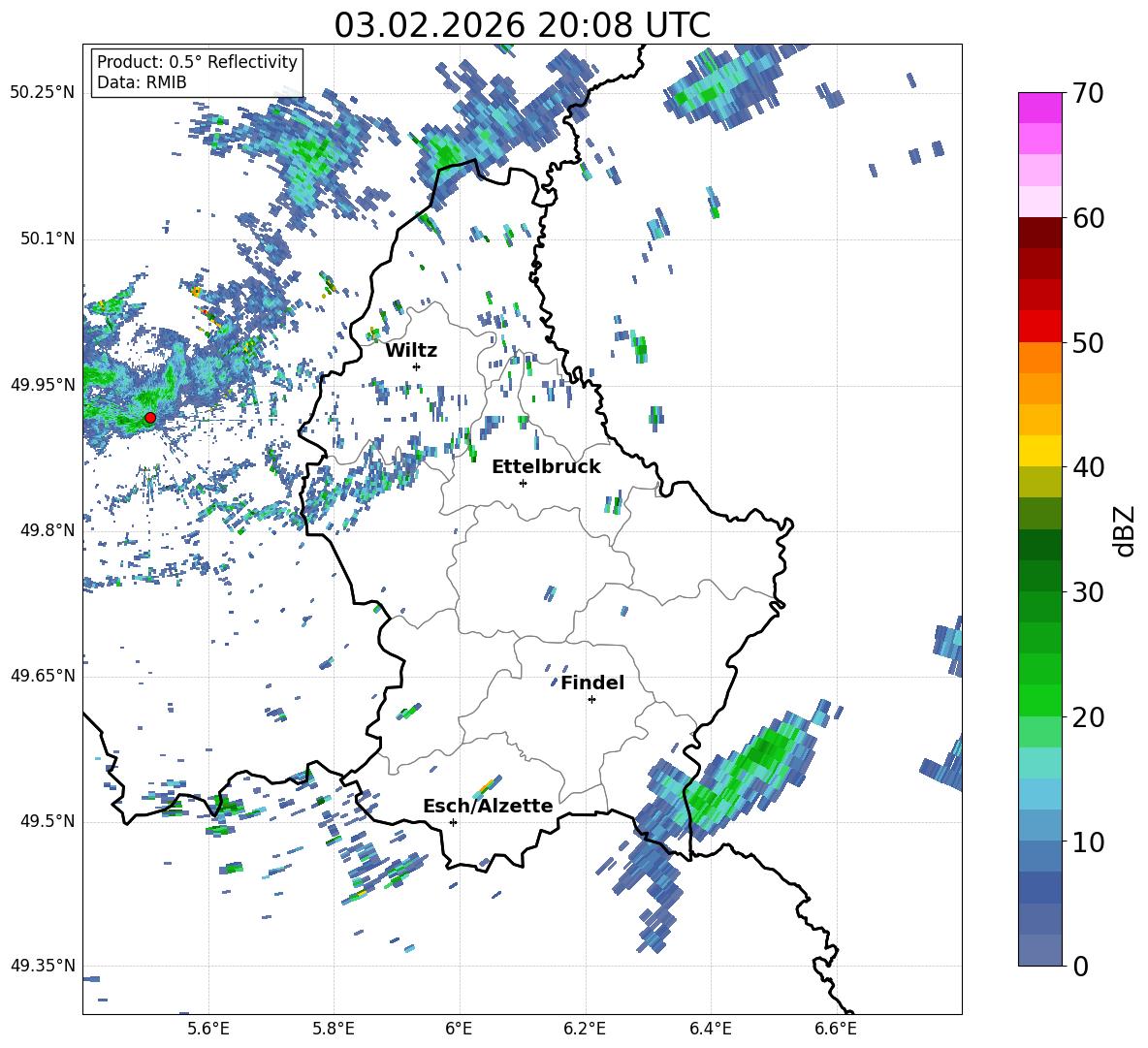The image size is (1148, 1048).
Task: Click the 6.6°E longitude label
Action: [x=836, y=1029]
